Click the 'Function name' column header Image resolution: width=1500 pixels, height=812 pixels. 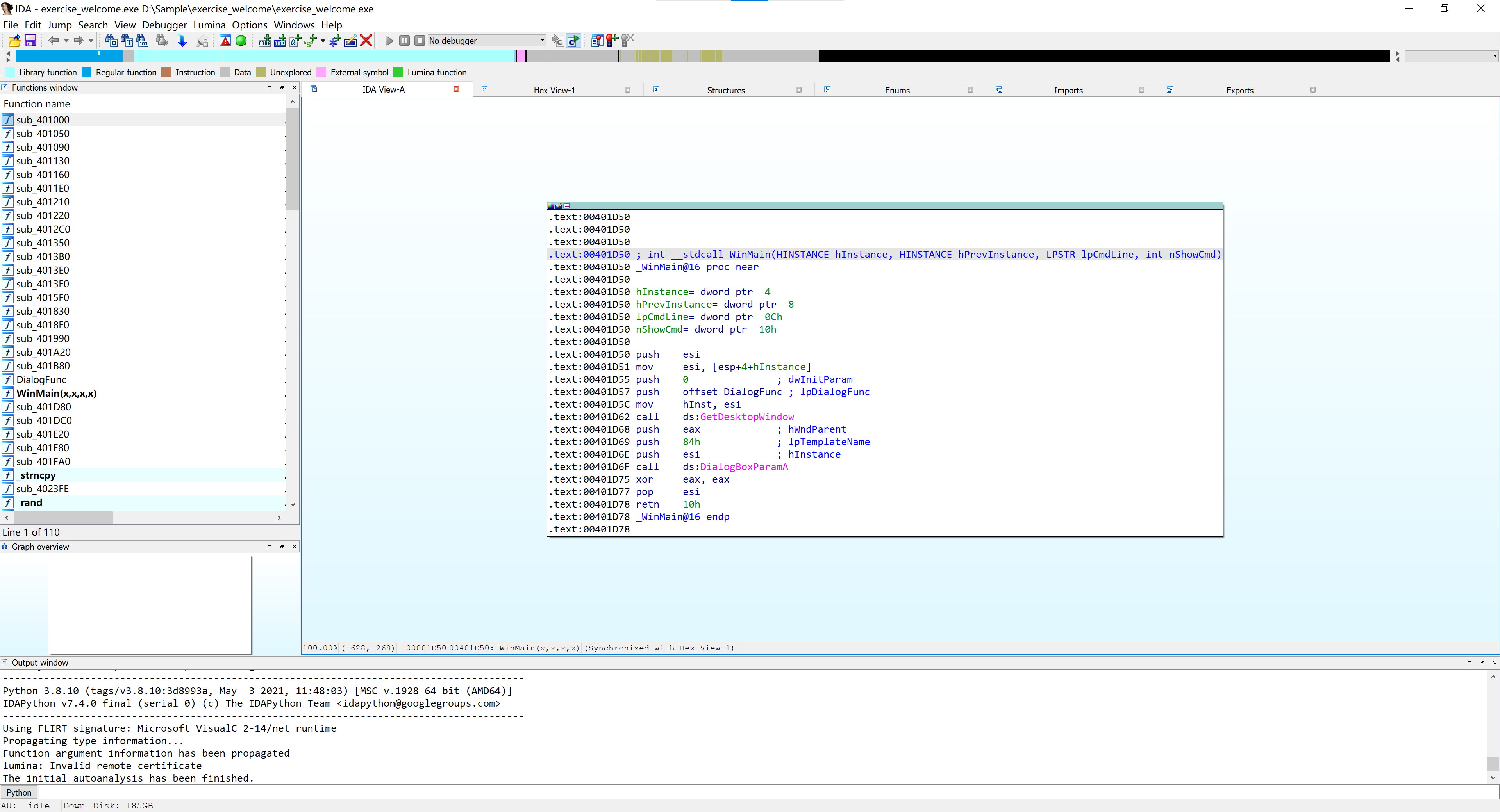pos(142,103)
